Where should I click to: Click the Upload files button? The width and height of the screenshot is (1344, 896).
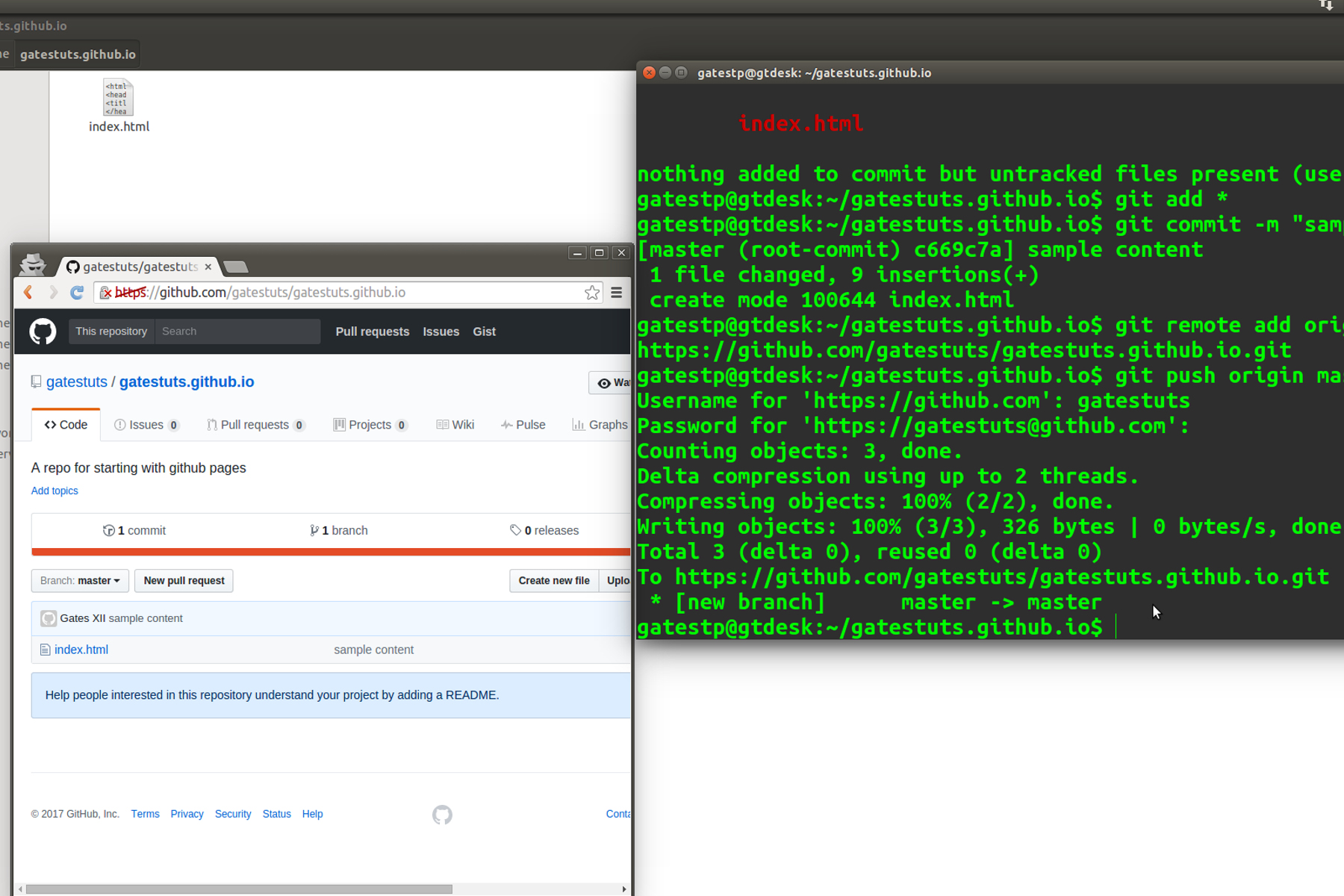(616, 581)
